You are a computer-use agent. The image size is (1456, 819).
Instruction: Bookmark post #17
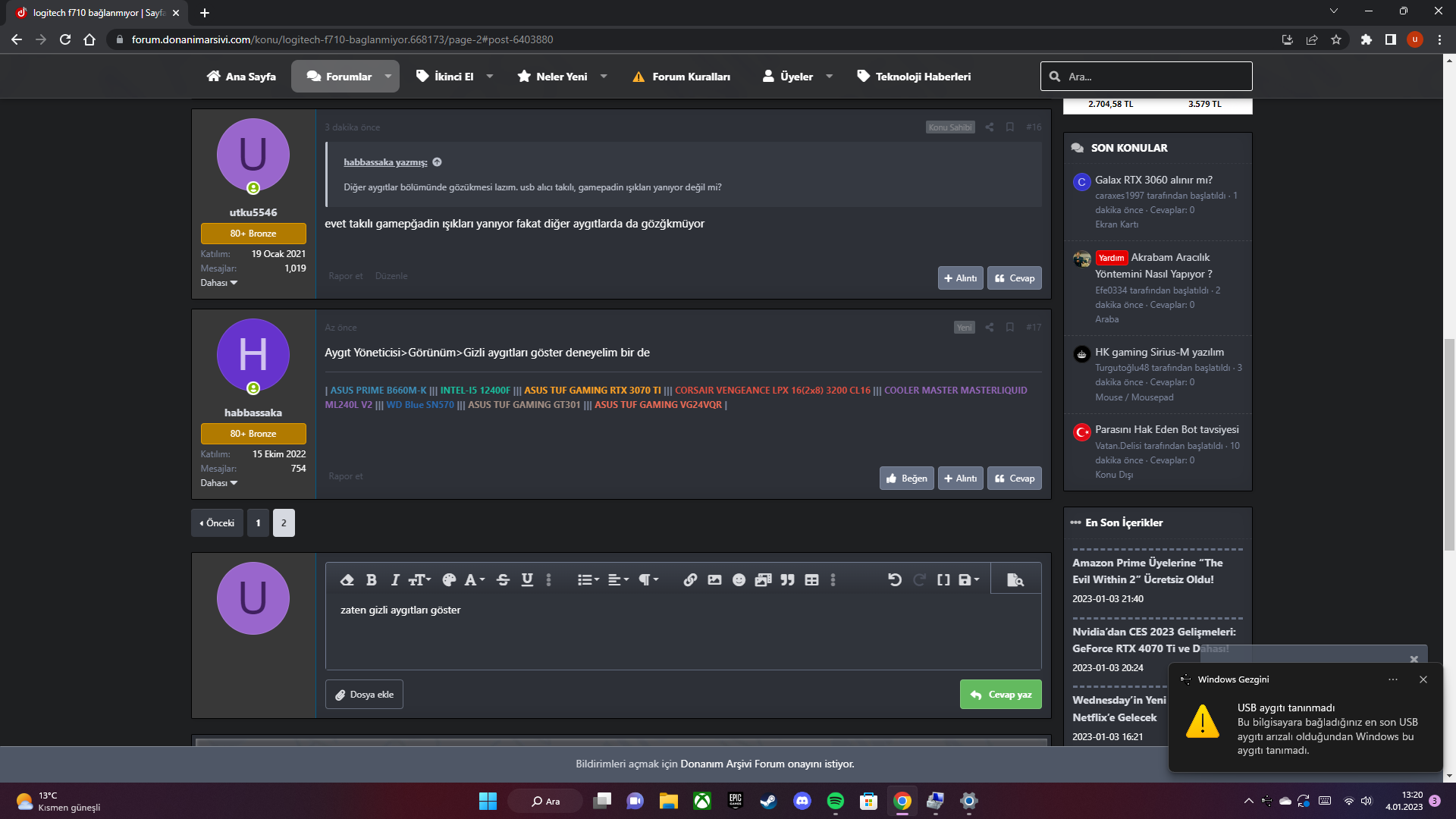click(1010, 328)
